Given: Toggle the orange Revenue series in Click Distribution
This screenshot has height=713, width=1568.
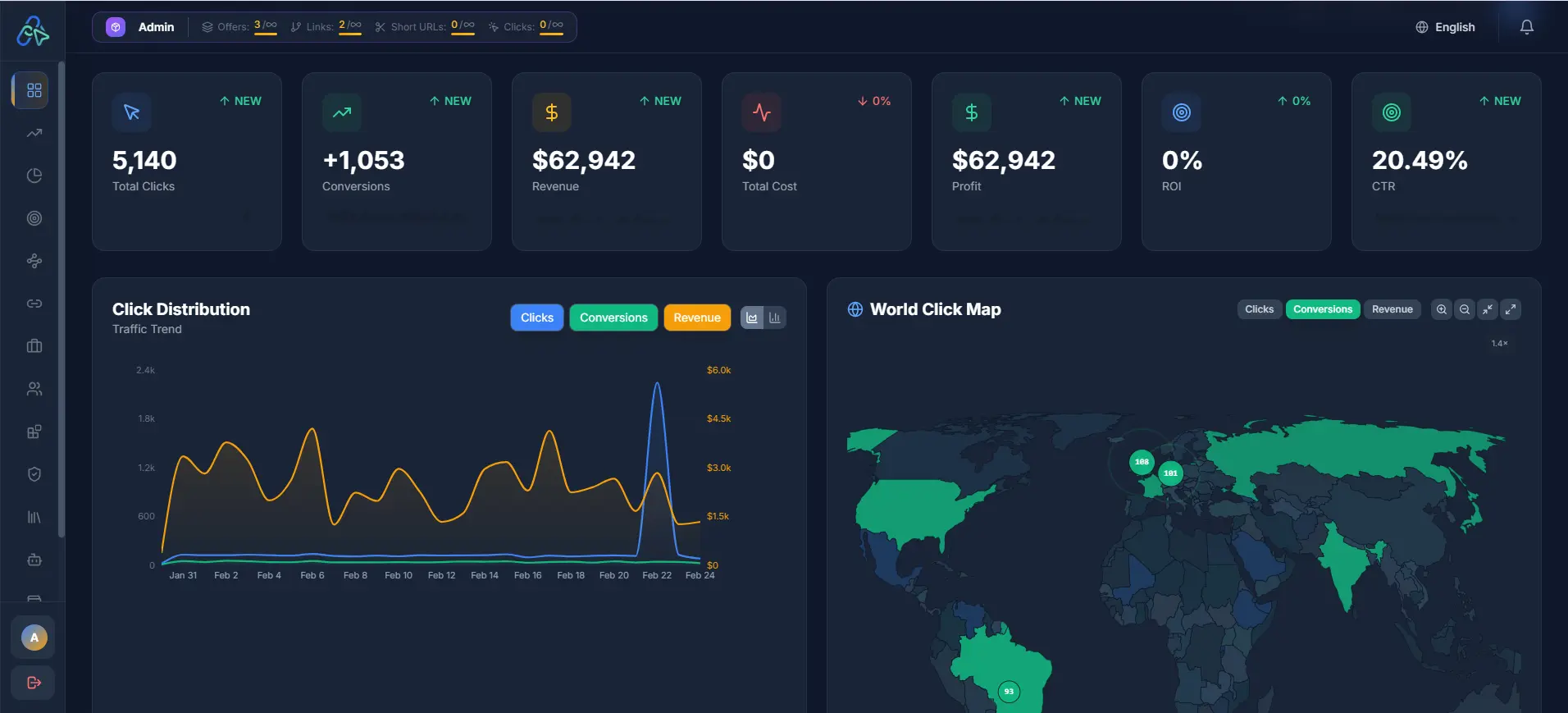Looking at the screenshot, I should pos(697,318).
